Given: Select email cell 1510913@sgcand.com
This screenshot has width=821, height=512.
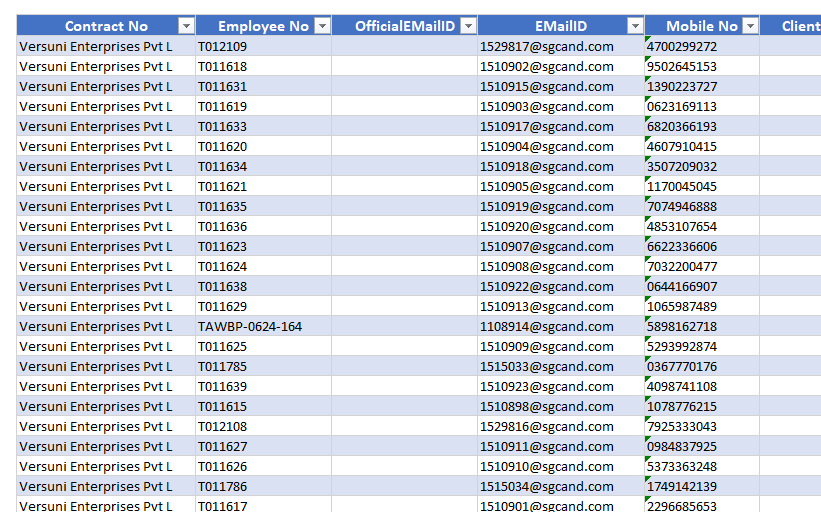Looking at the screenshot, I should [x=561, y=306].
